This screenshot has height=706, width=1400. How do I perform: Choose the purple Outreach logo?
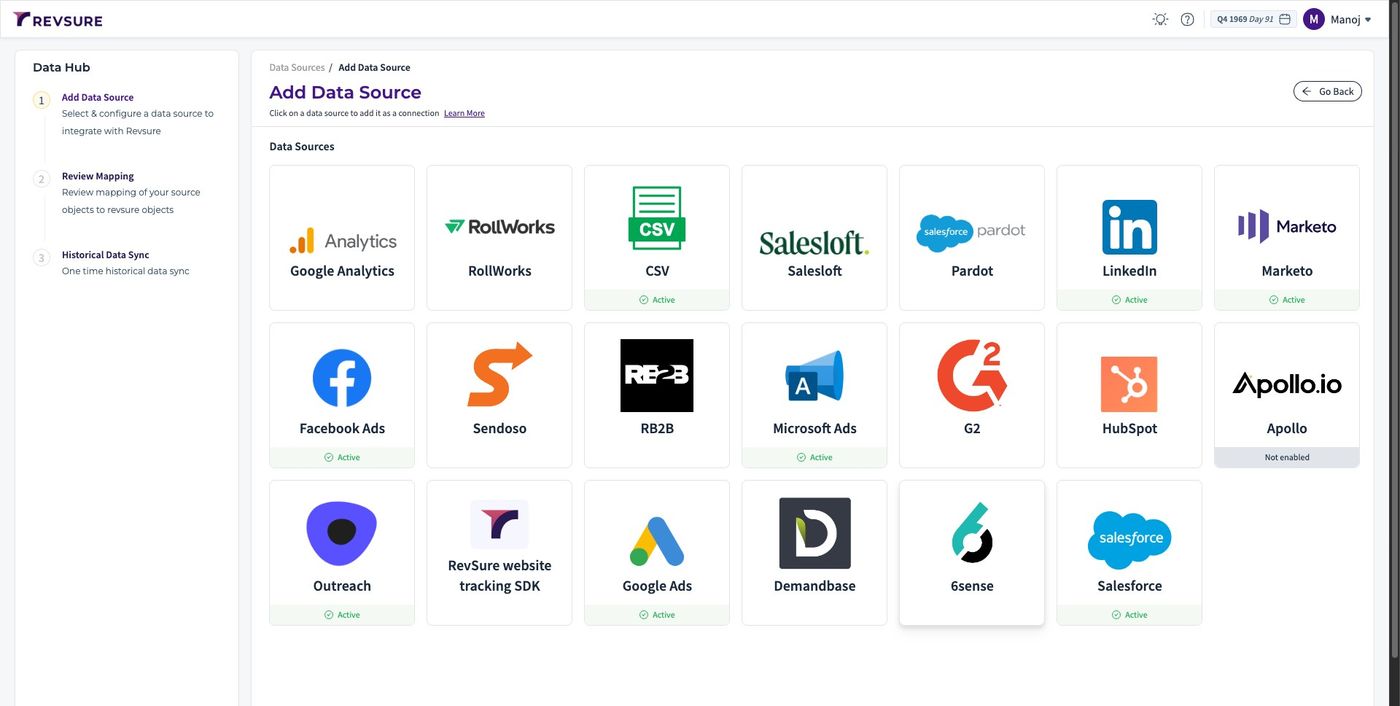coord(342,533)
